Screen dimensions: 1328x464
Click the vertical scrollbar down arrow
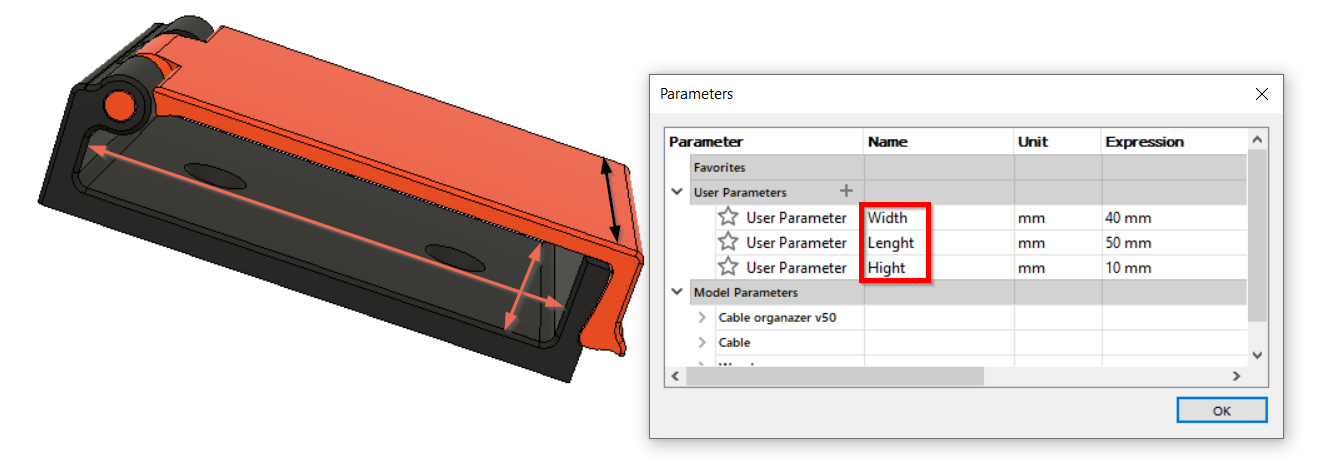(x=1258, y=355)
